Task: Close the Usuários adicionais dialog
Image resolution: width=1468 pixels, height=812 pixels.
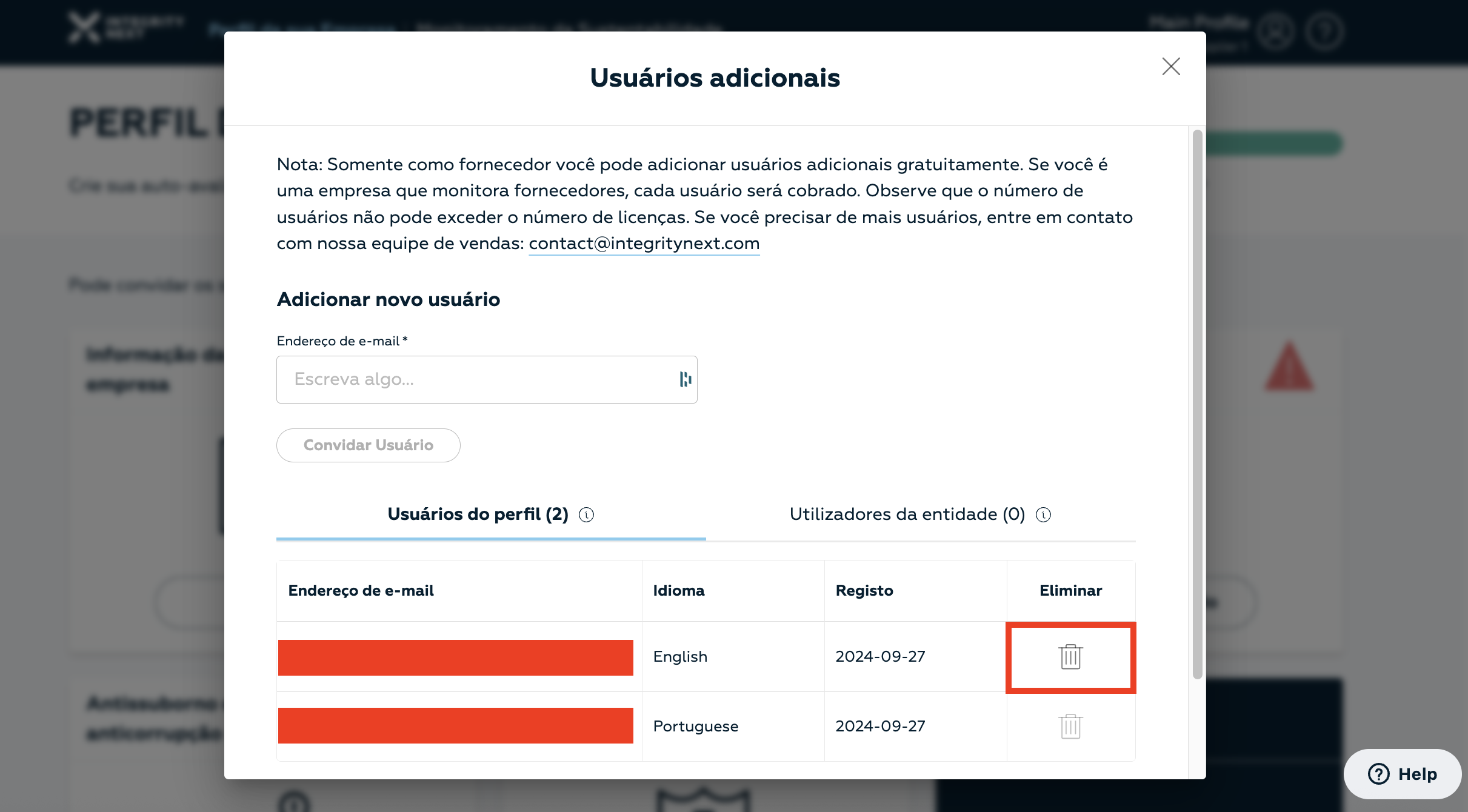Action: [1170, 66]
